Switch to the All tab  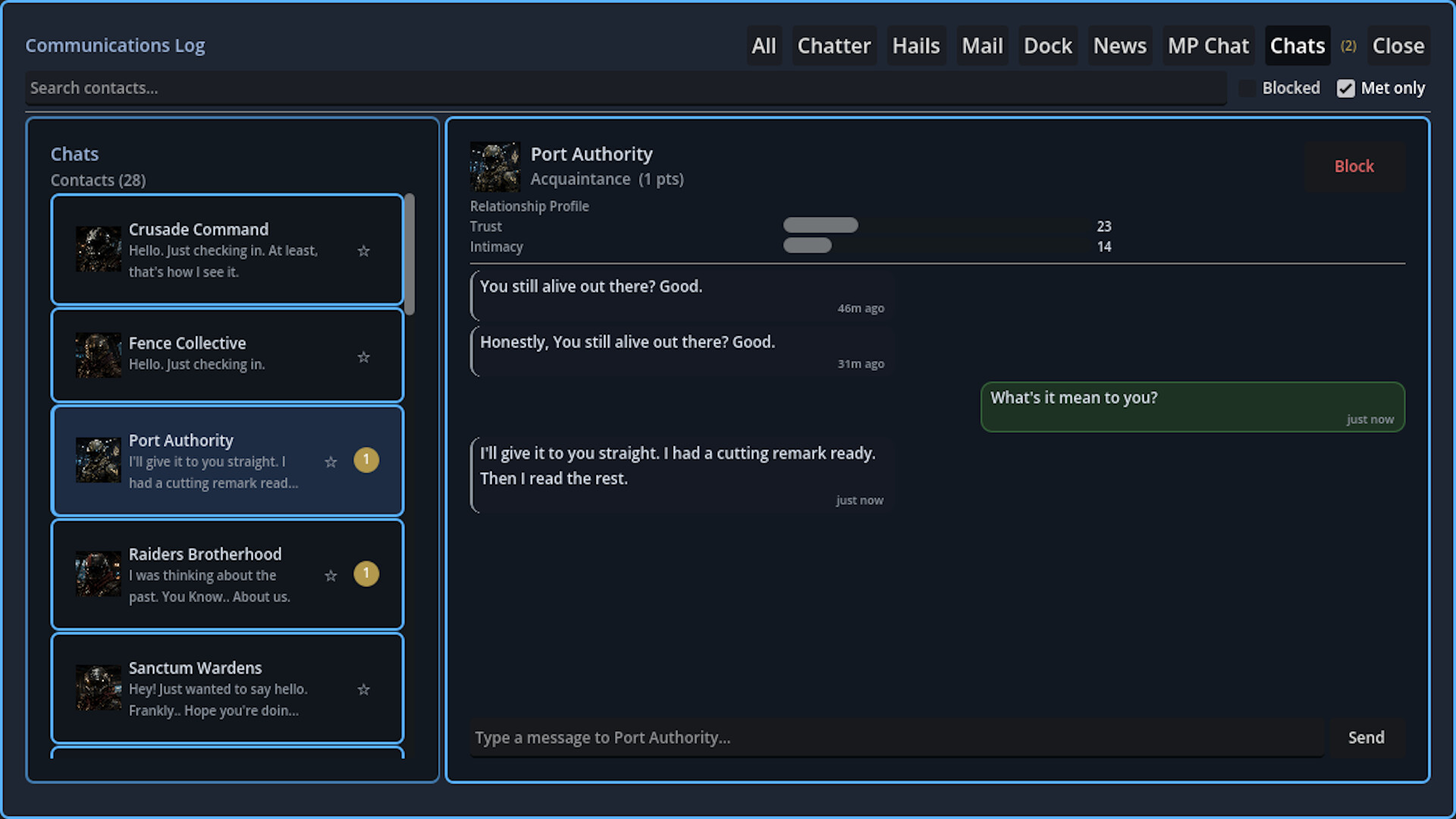click(764, 45)
